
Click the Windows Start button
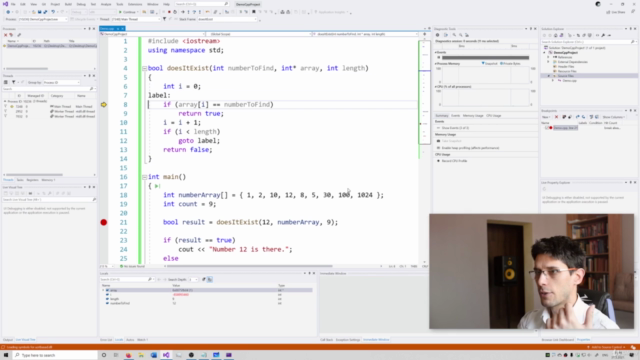click(x=6, y=355)
